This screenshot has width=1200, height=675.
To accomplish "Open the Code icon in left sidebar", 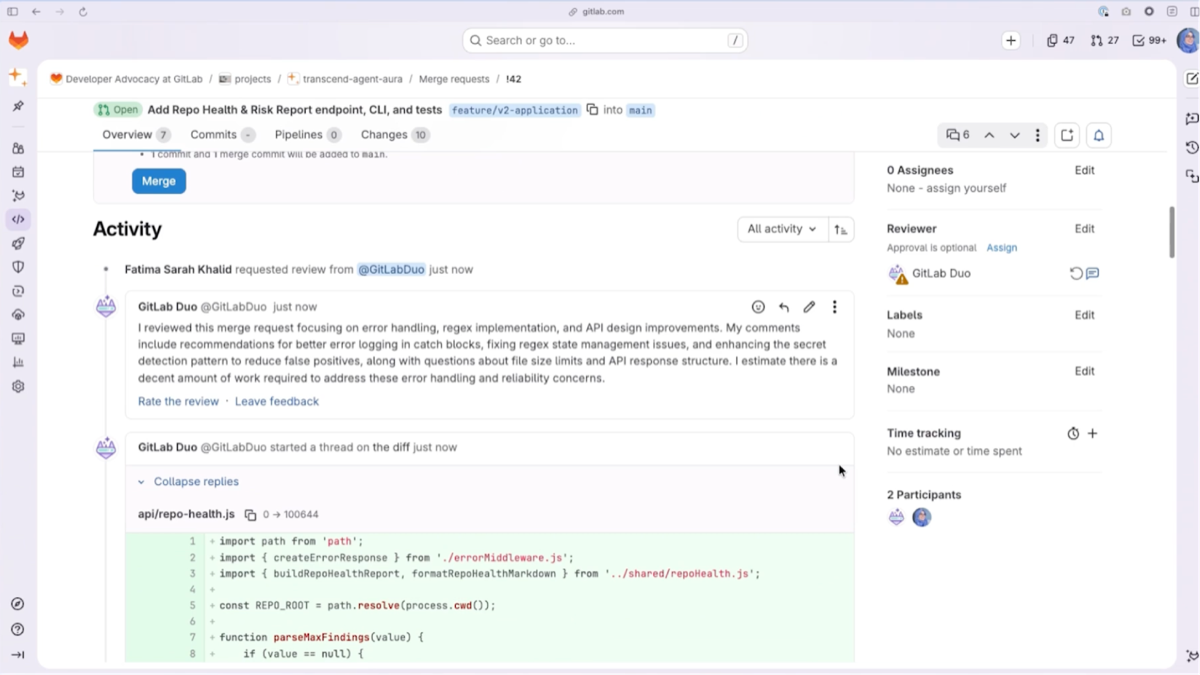I will click(x=17, y=219).
